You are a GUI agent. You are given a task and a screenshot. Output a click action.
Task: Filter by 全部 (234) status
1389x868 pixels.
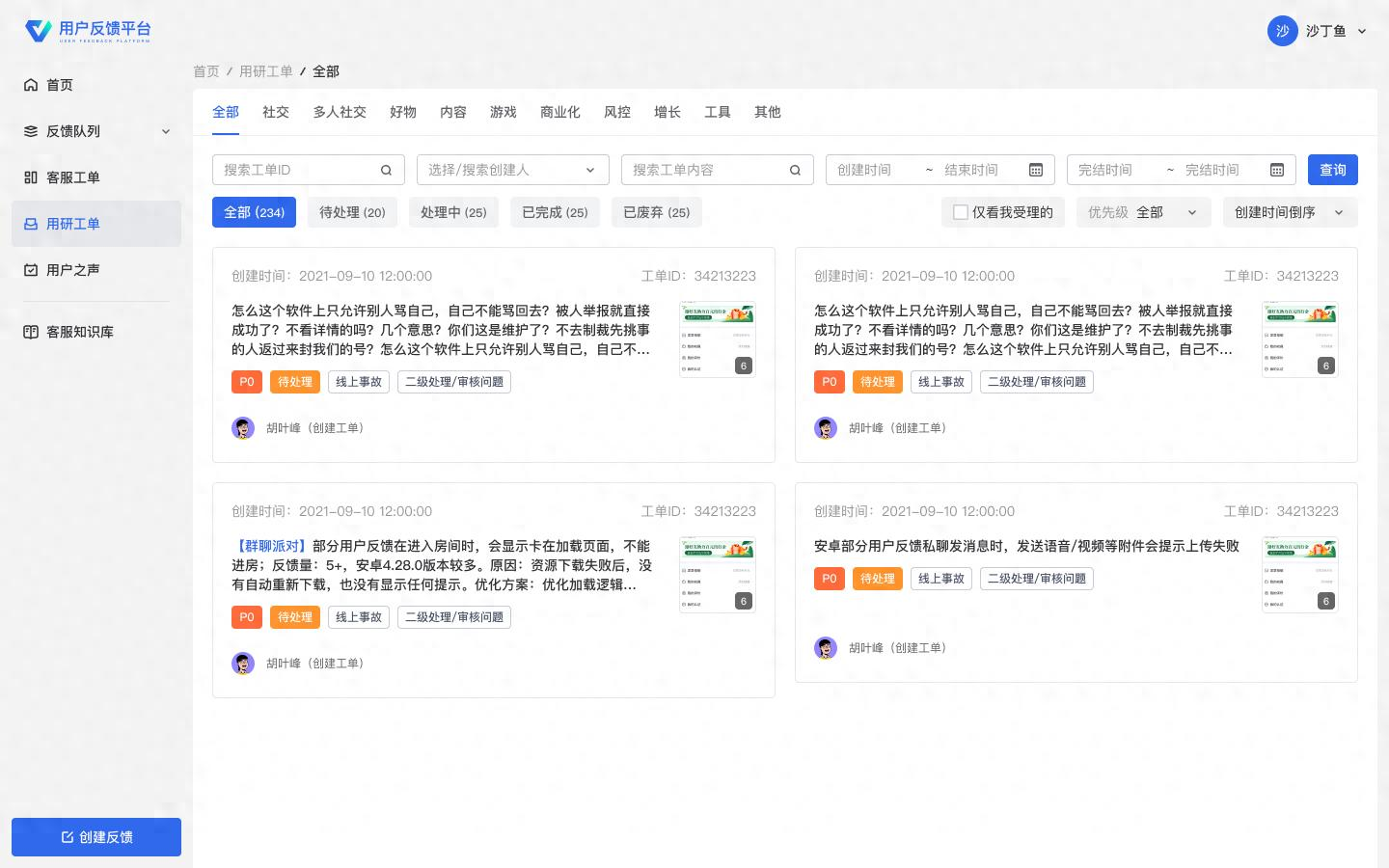coord(254,212)
